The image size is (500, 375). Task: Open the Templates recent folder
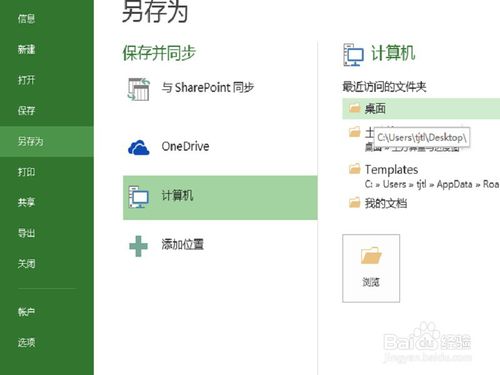391,170
